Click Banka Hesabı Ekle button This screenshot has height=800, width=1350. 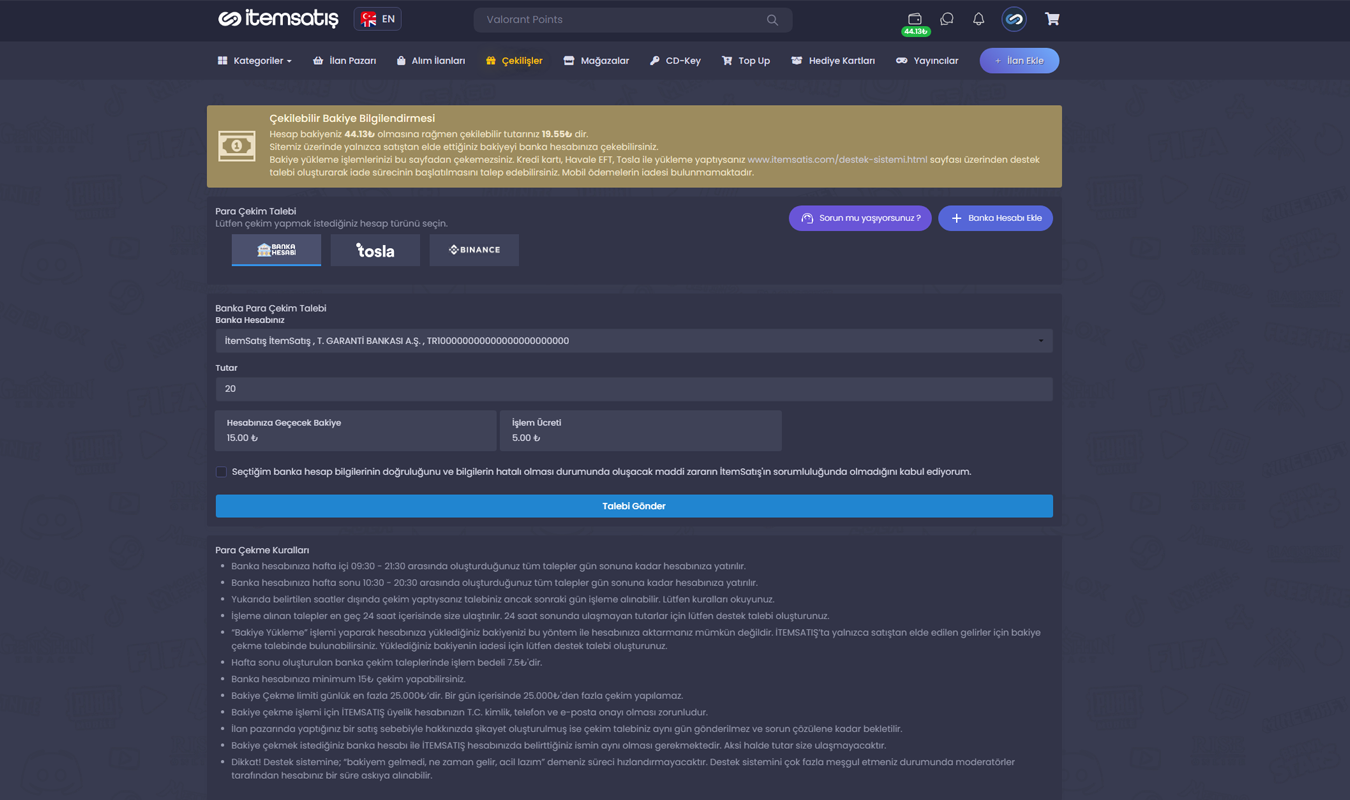pyautogui.click(x=995, y=218)
